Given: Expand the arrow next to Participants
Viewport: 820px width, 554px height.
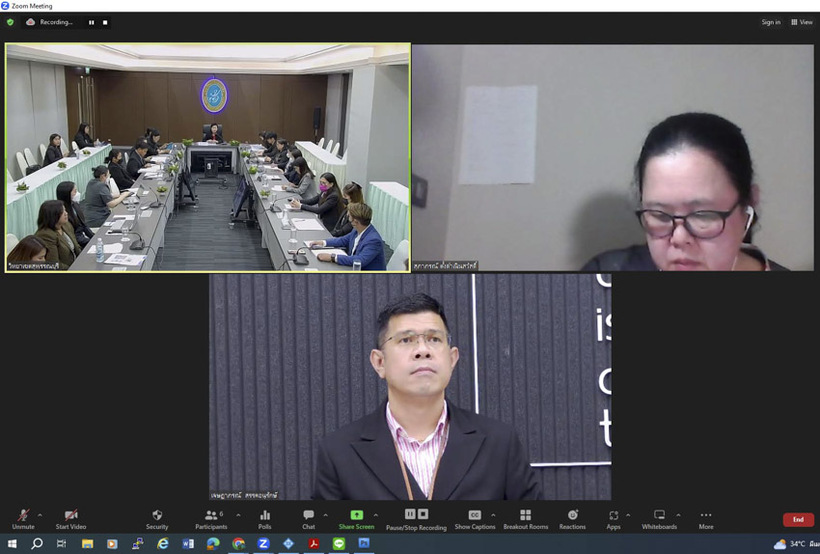Looking at the screenshot, I should coord(236,515).
